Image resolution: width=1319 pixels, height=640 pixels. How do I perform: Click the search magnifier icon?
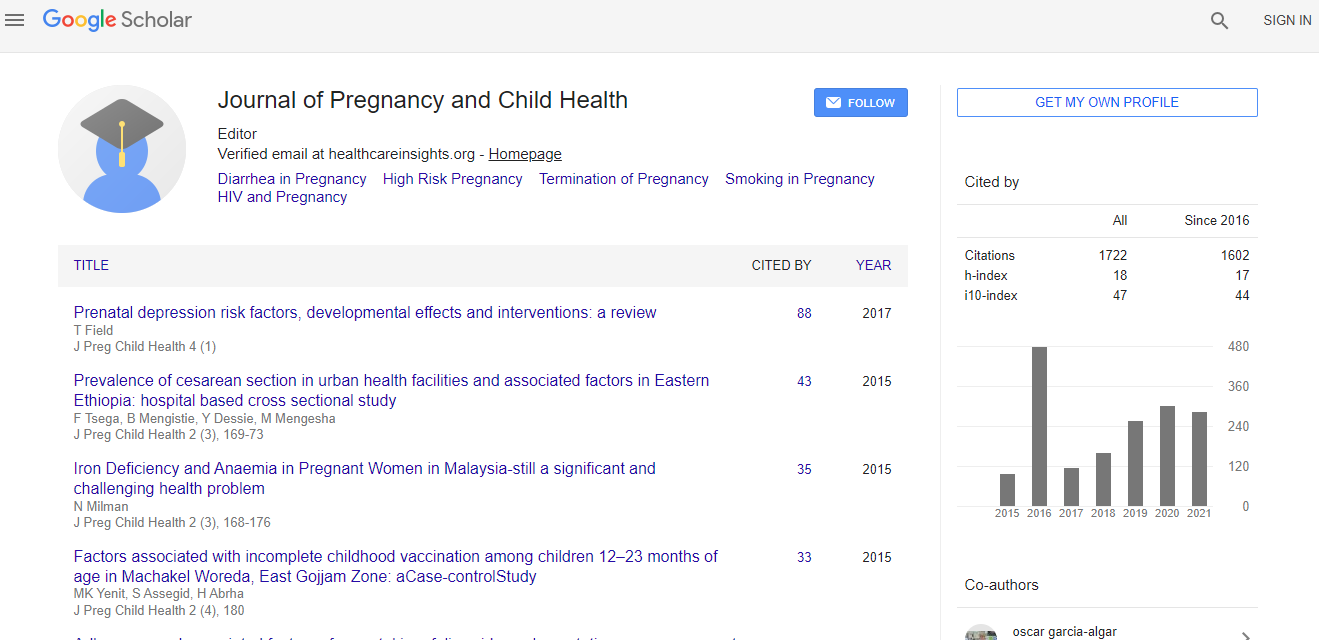1219,20
